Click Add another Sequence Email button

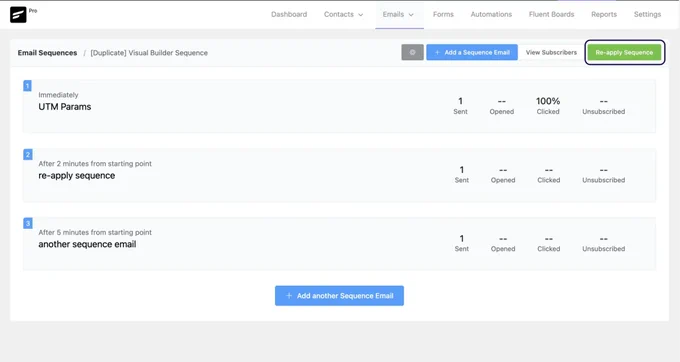339,296
